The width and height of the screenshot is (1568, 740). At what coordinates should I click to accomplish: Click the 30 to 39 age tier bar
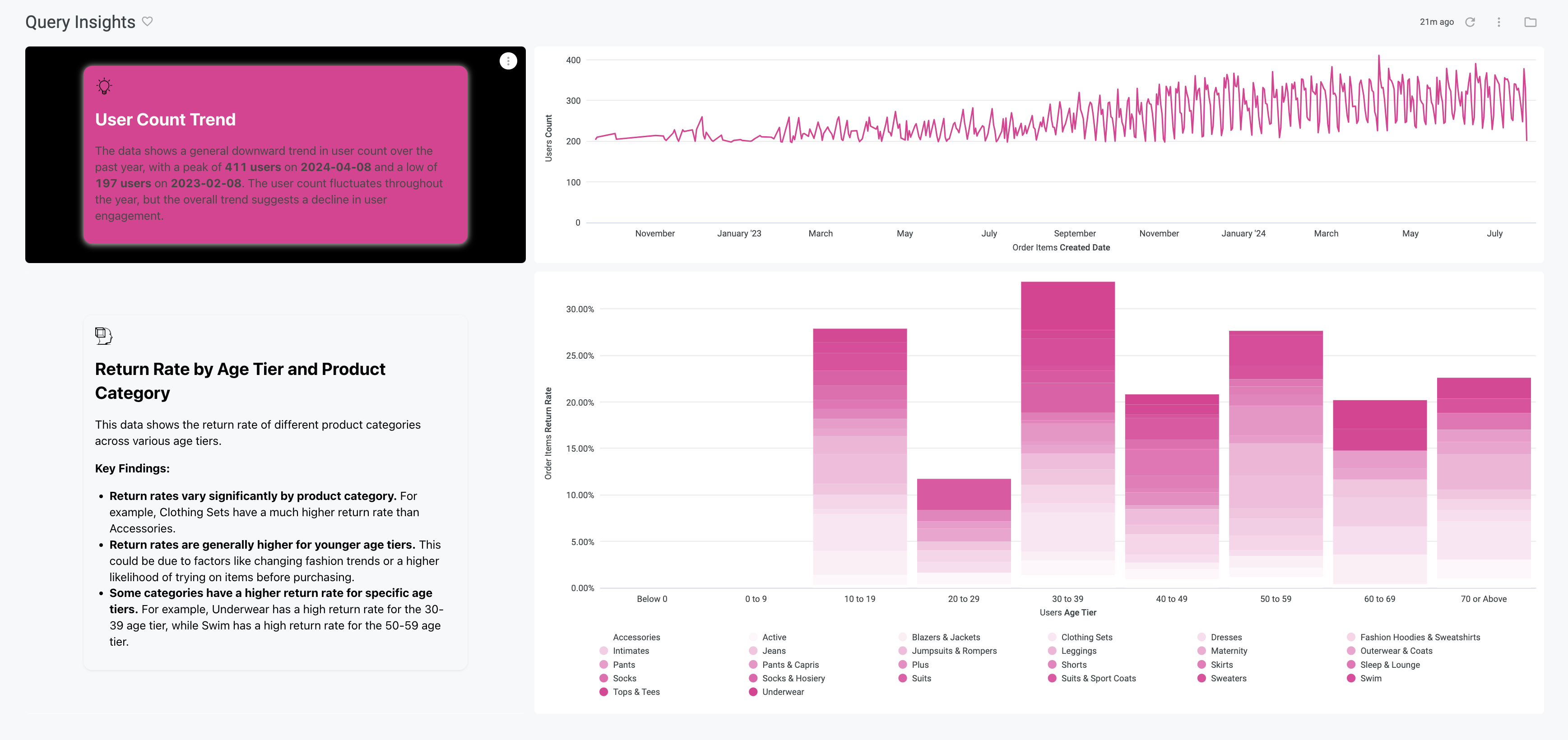(1067, 426)
